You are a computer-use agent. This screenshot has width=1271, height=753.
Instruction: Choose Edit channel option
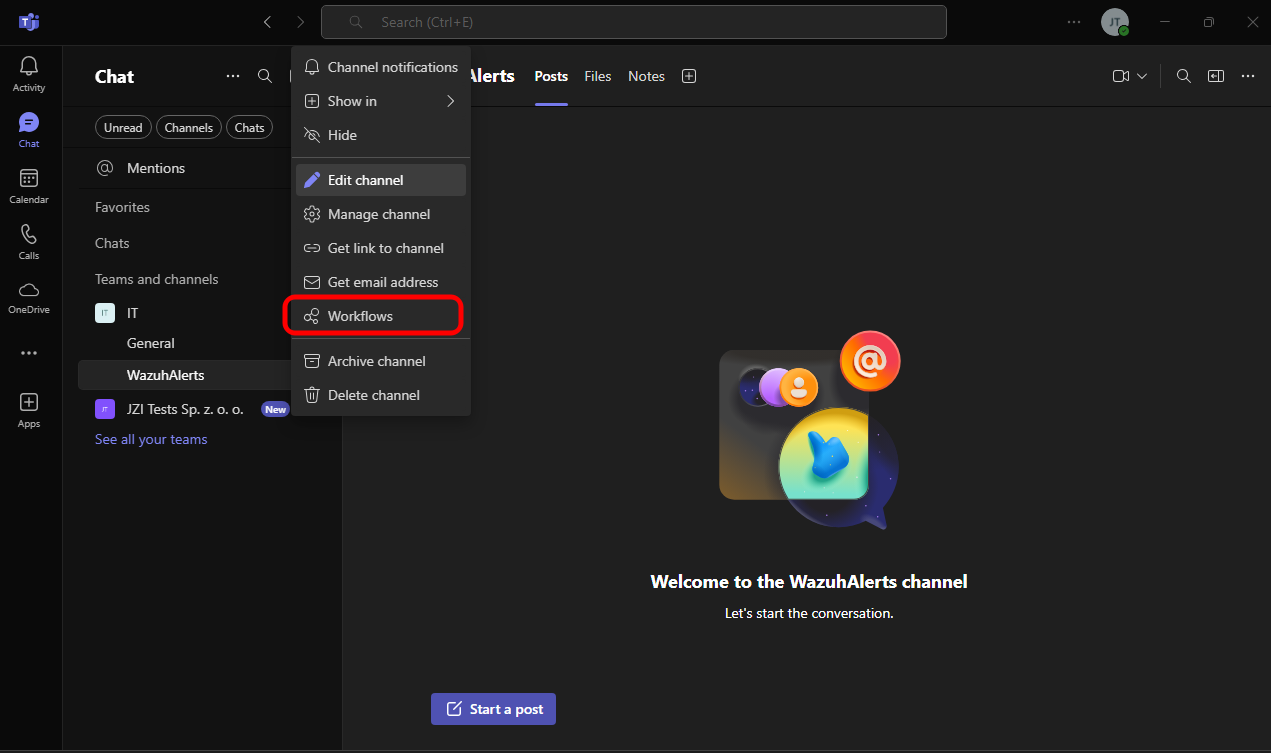pyautogui.click(x=381, y=180)
